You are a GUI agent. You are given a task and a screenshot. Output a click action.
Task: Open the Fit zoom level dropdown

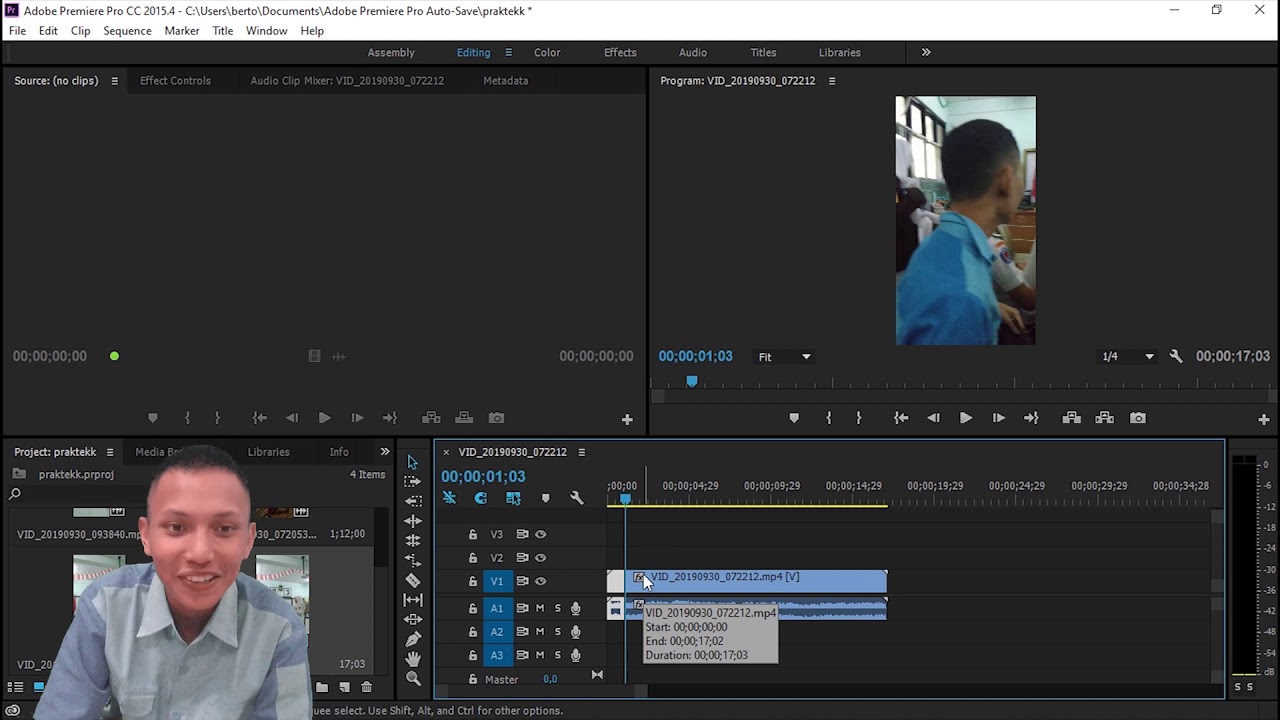coord(784,357)
